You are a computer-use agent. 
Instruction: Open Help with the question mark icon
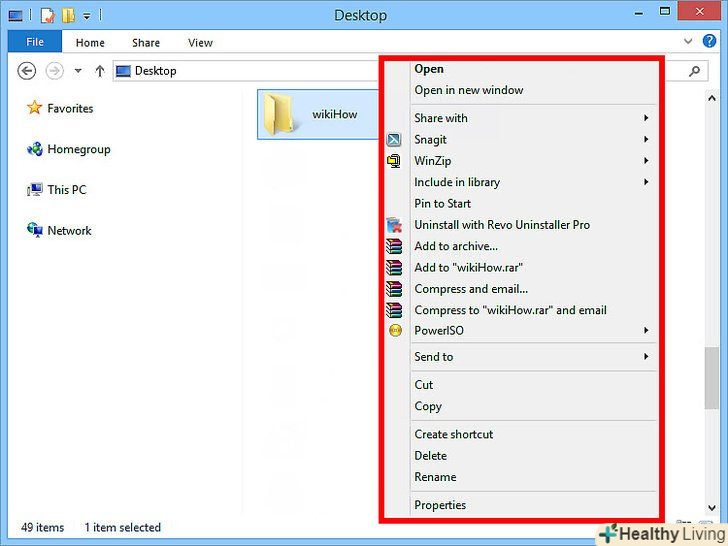709,41
